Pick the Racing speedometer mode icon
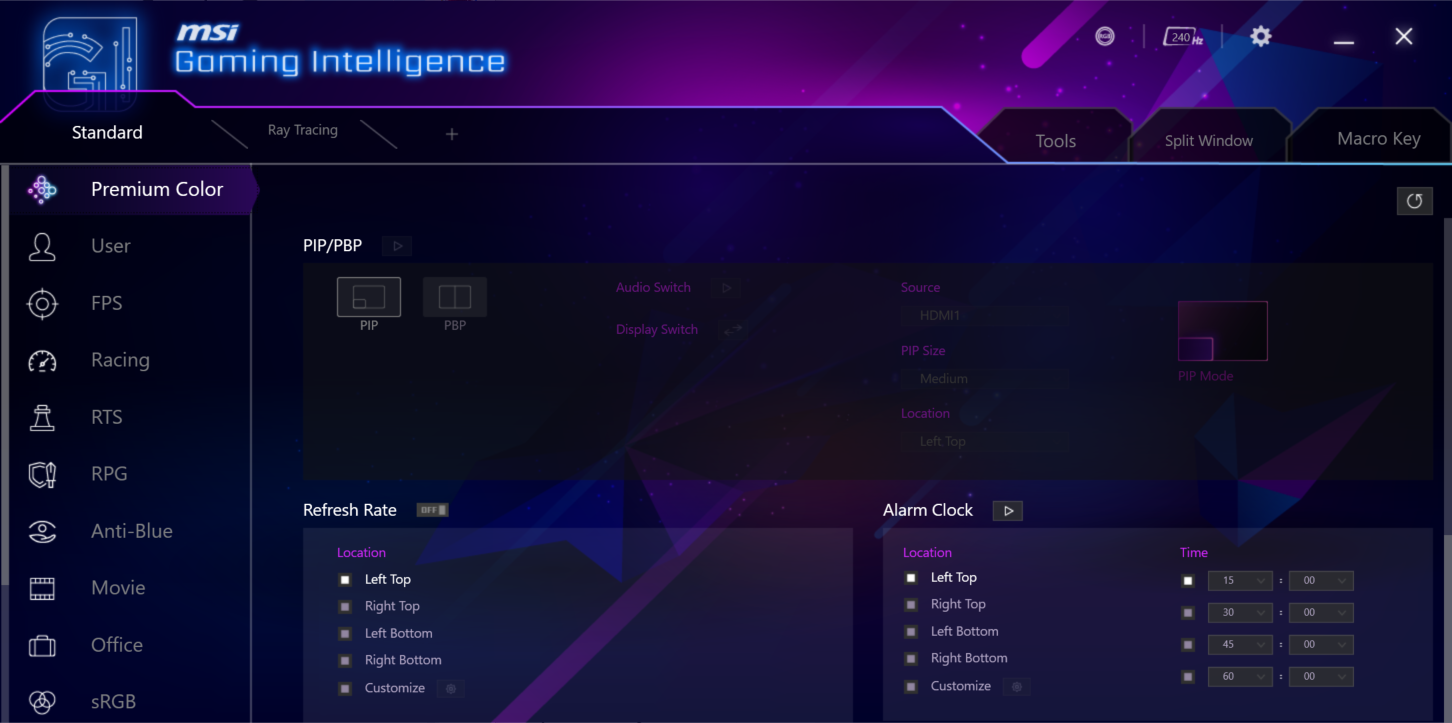This screenshot has height=723, width=1452. (x=42, y=360)
